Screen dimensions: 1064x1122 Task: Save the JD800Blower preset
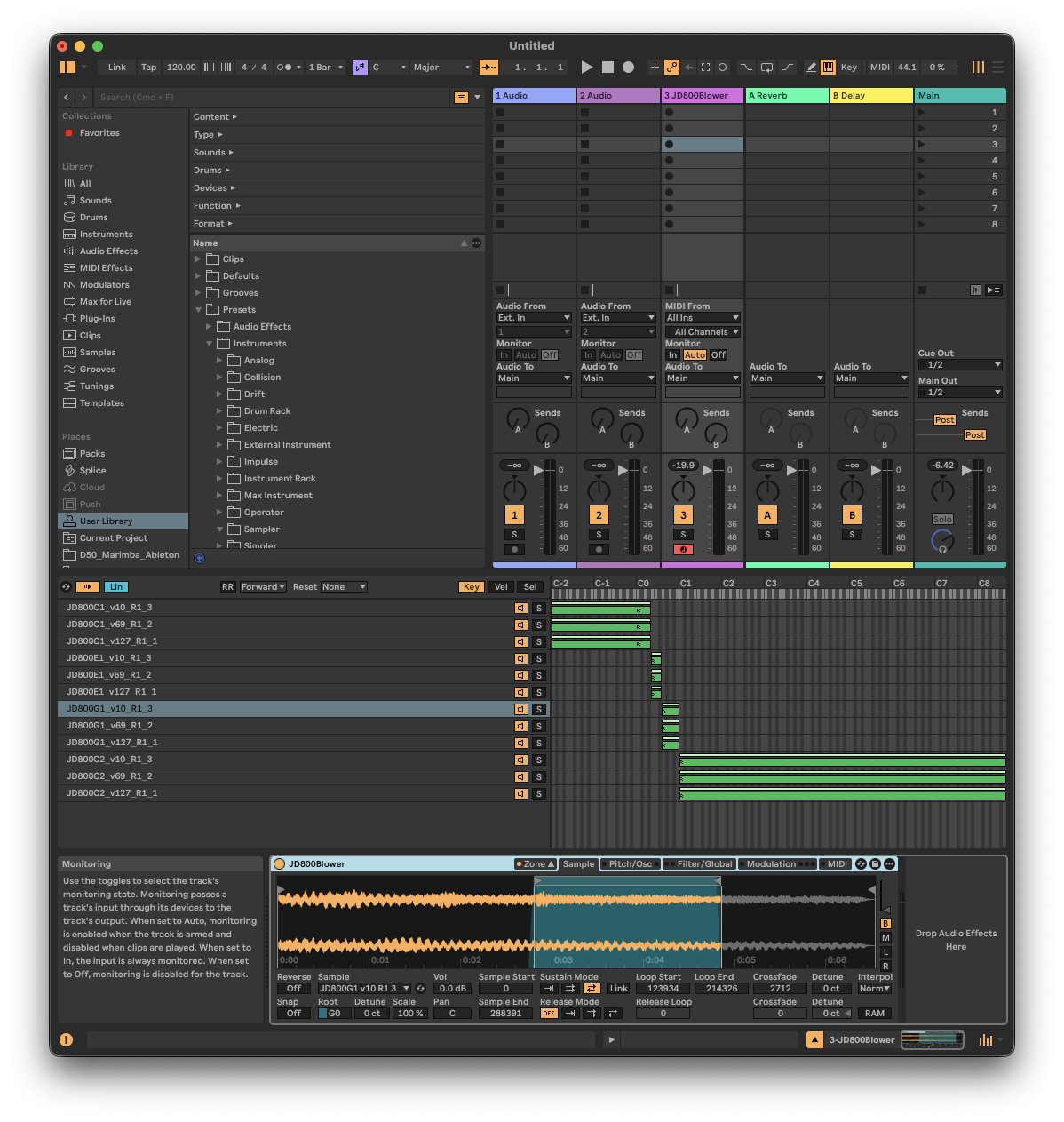click(875, 863)
